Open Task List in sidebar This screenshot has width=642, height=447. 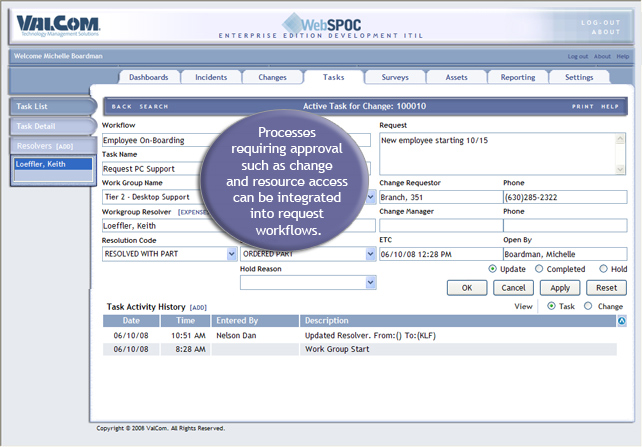(52, 106)
